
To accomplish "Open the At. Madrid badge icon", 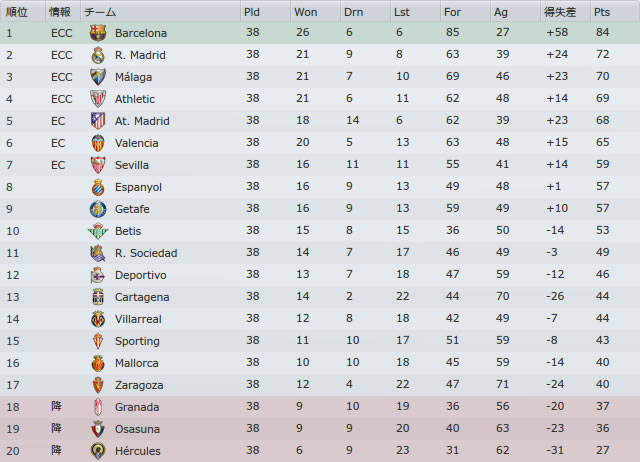I will (98, 121).
